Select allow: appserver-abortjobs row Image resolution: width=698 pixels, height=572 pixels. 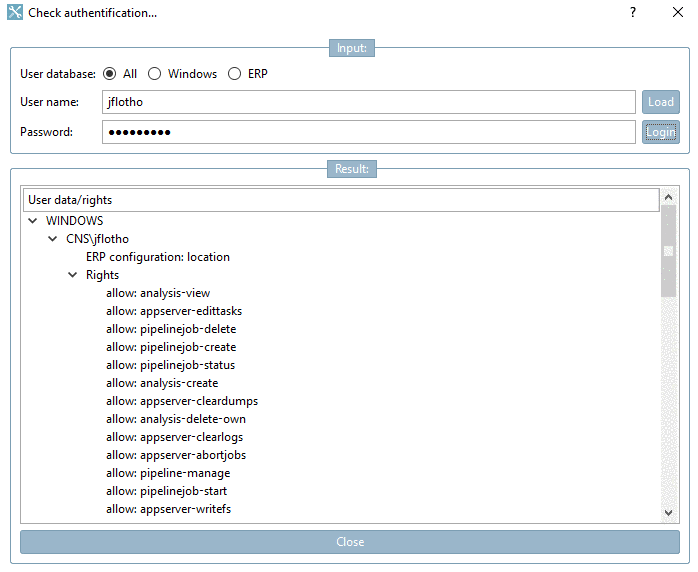pos(176,455)
